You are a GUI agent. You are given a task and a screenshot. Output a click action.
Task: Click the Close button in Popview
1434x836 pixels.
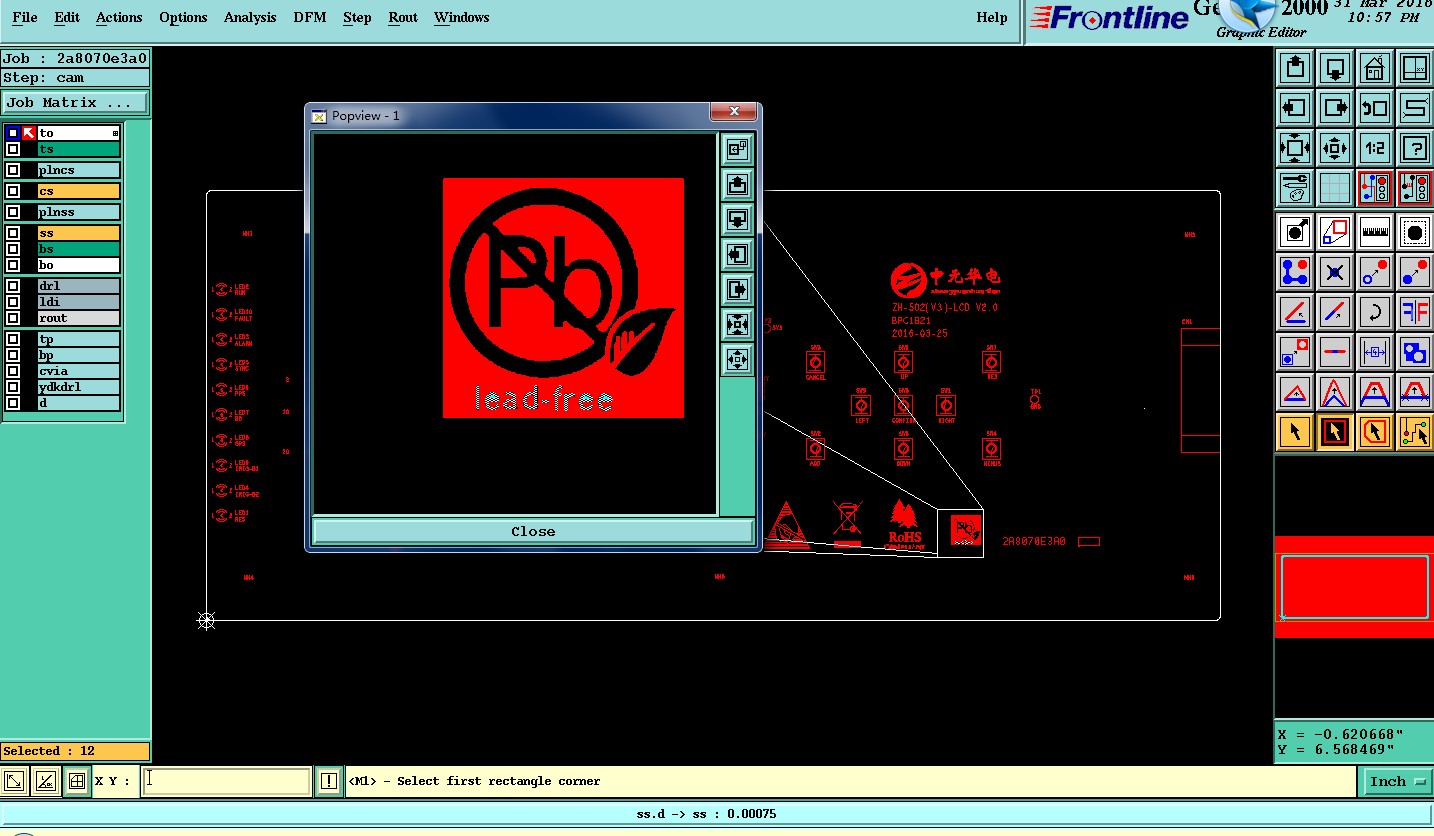pos(533,531)
